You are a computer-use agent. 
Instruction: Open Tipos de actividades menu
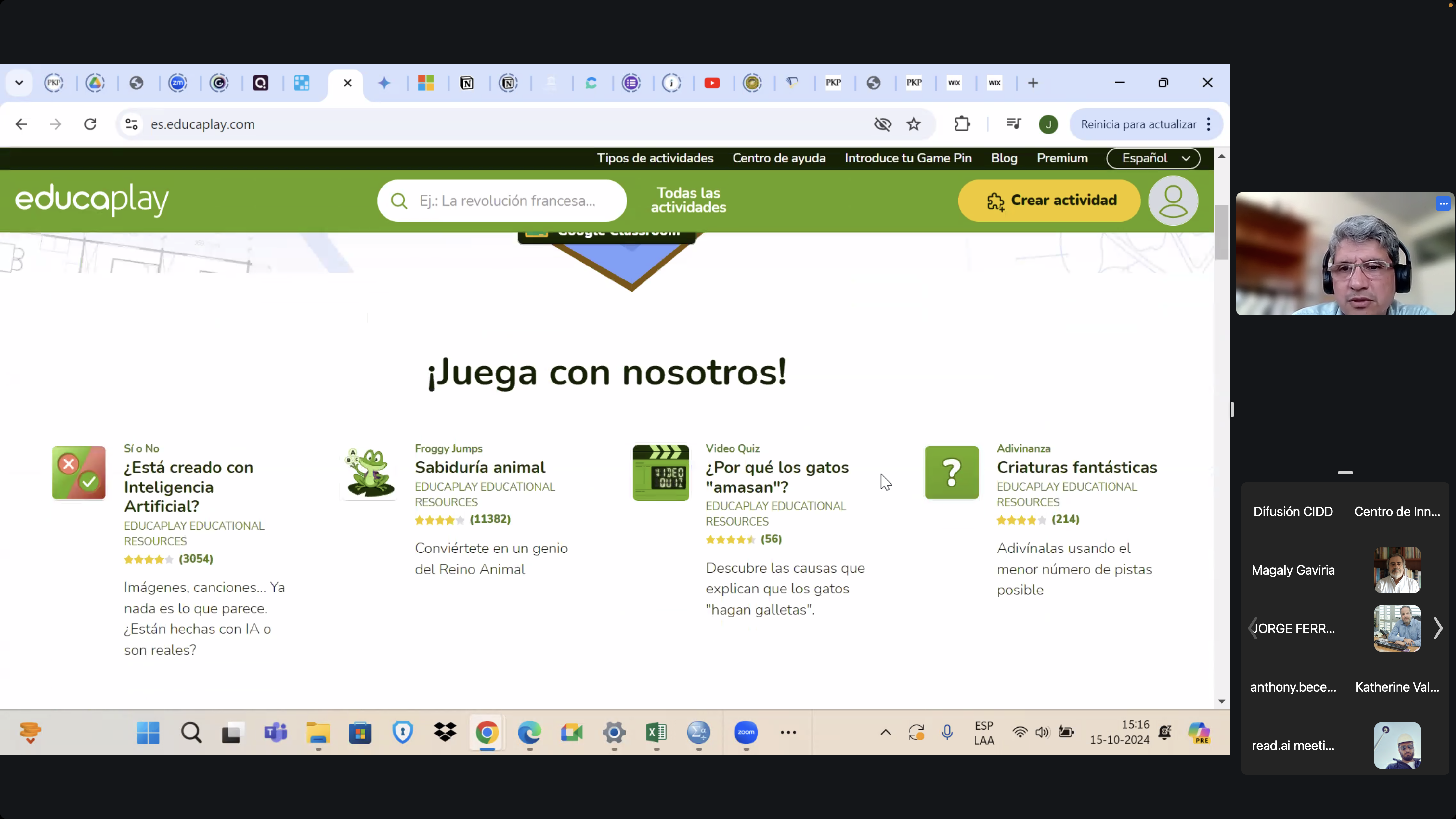pos(655,158)
